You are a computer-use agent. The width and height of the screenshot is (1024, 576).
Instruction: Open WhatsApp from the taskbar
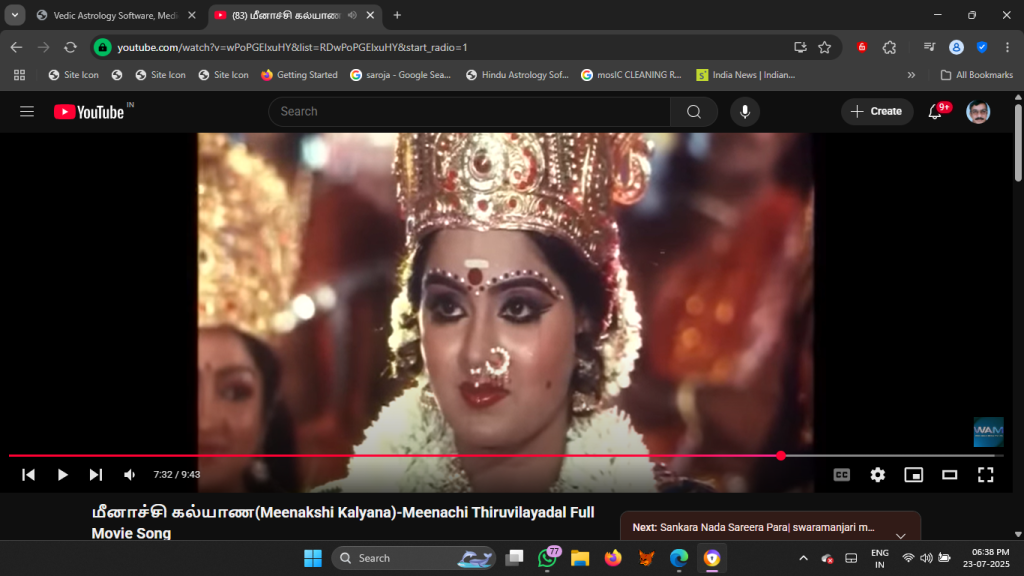[547, 558]
